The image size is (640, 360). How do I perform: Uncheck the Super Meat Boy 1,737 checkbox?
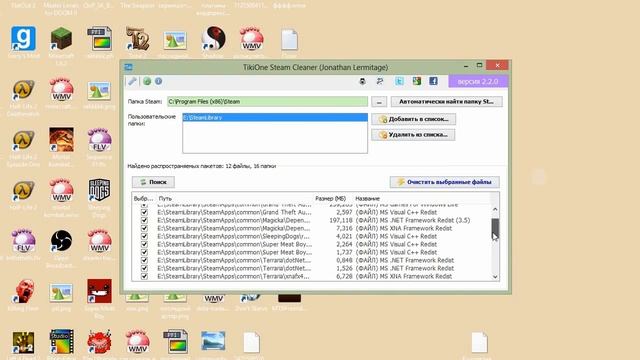click(144, 252)
